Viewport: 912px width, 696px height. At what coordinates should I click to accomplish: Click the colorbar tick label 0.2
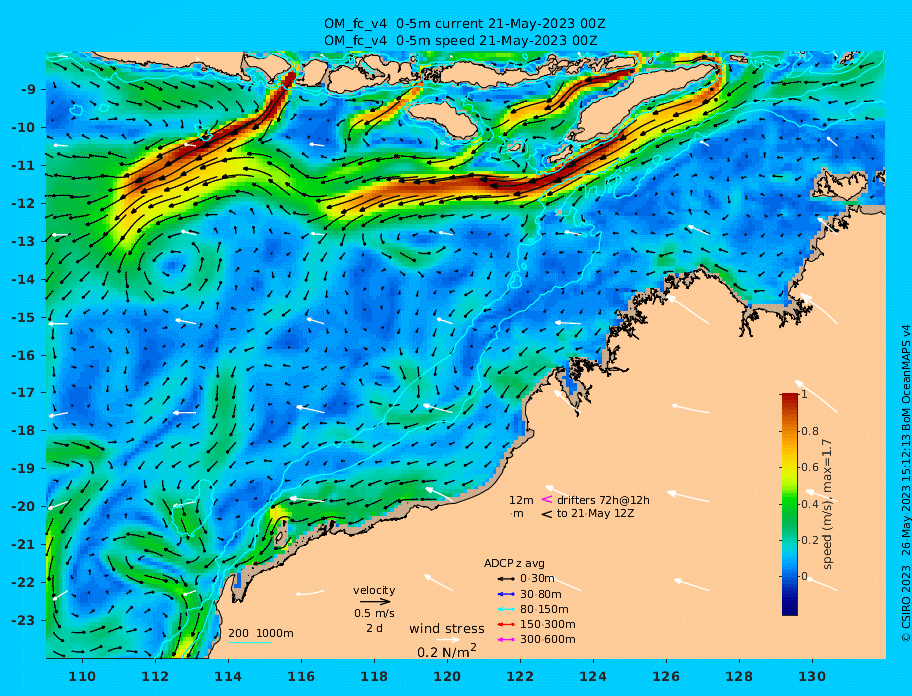(x=810, y=540)
